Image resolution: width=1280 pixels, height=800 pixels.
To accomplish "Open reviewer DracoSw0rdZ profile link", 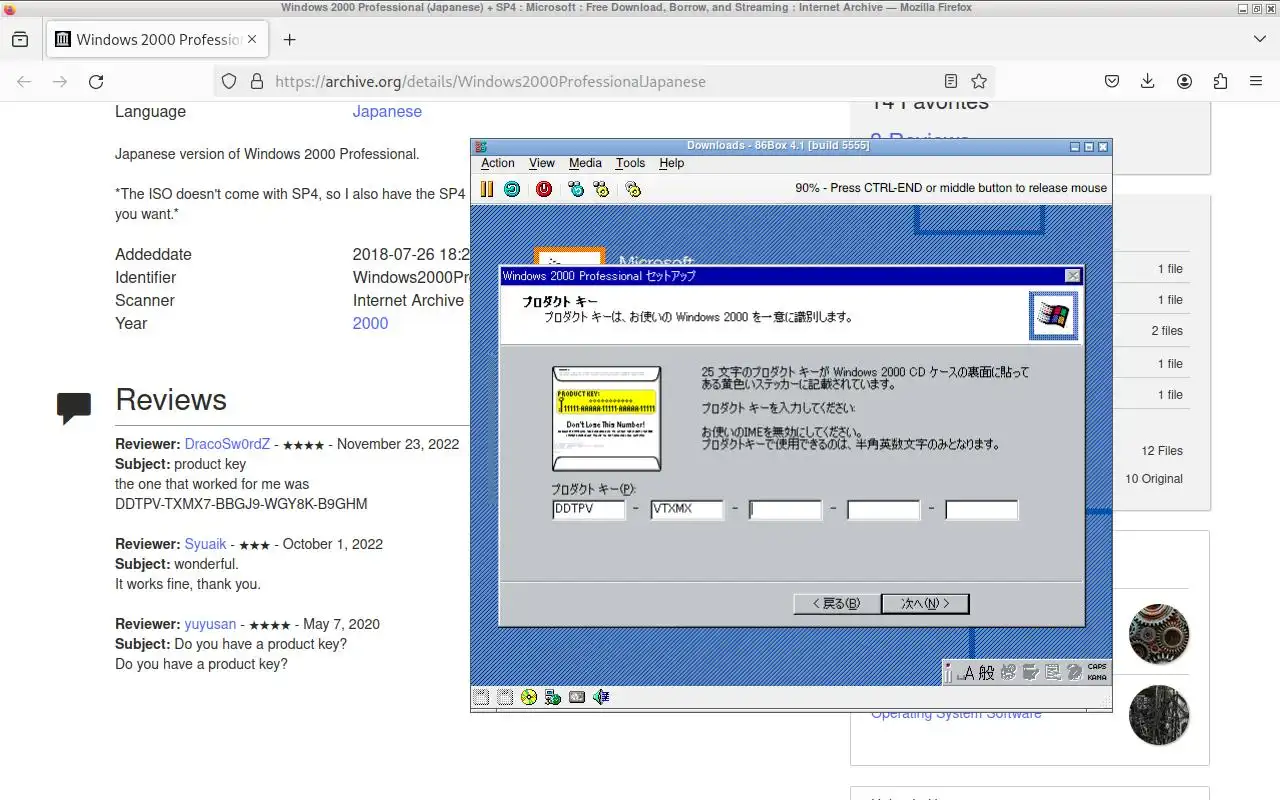I will [227, 444].
